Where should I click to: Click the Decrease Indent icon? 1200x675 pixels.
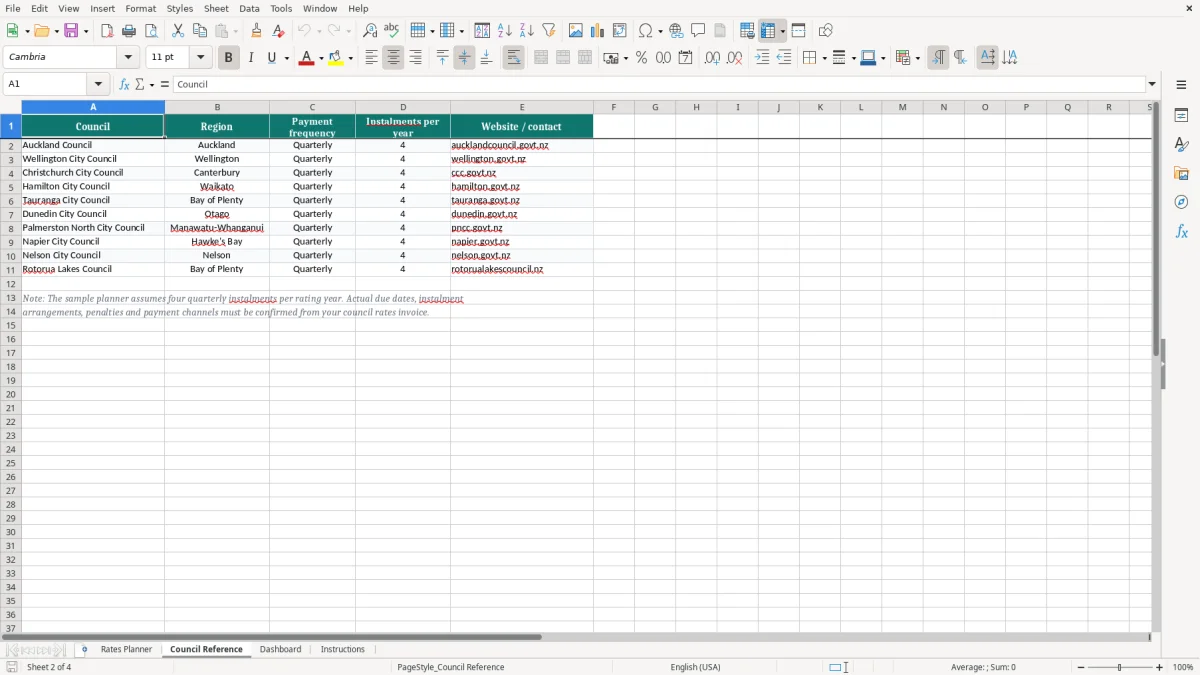(x=784, y=58)
